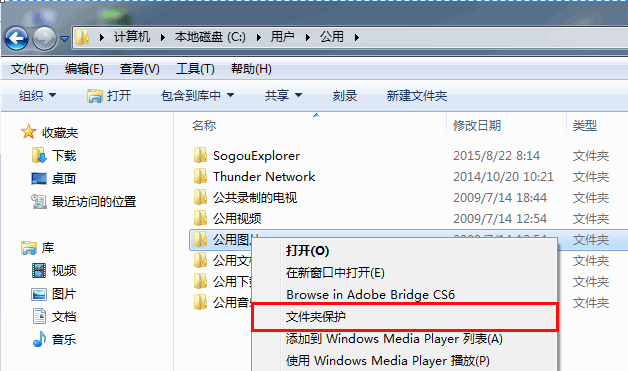
Task: Click the Back navigation arrow button
Action: (x=16, y=38)
